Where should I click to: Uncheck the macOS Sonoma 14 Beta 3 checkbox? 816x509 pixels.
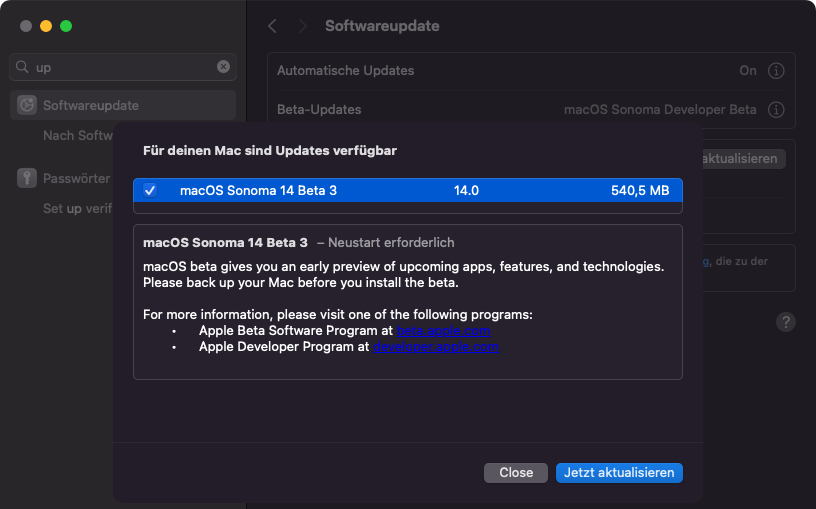pos(150,190)
